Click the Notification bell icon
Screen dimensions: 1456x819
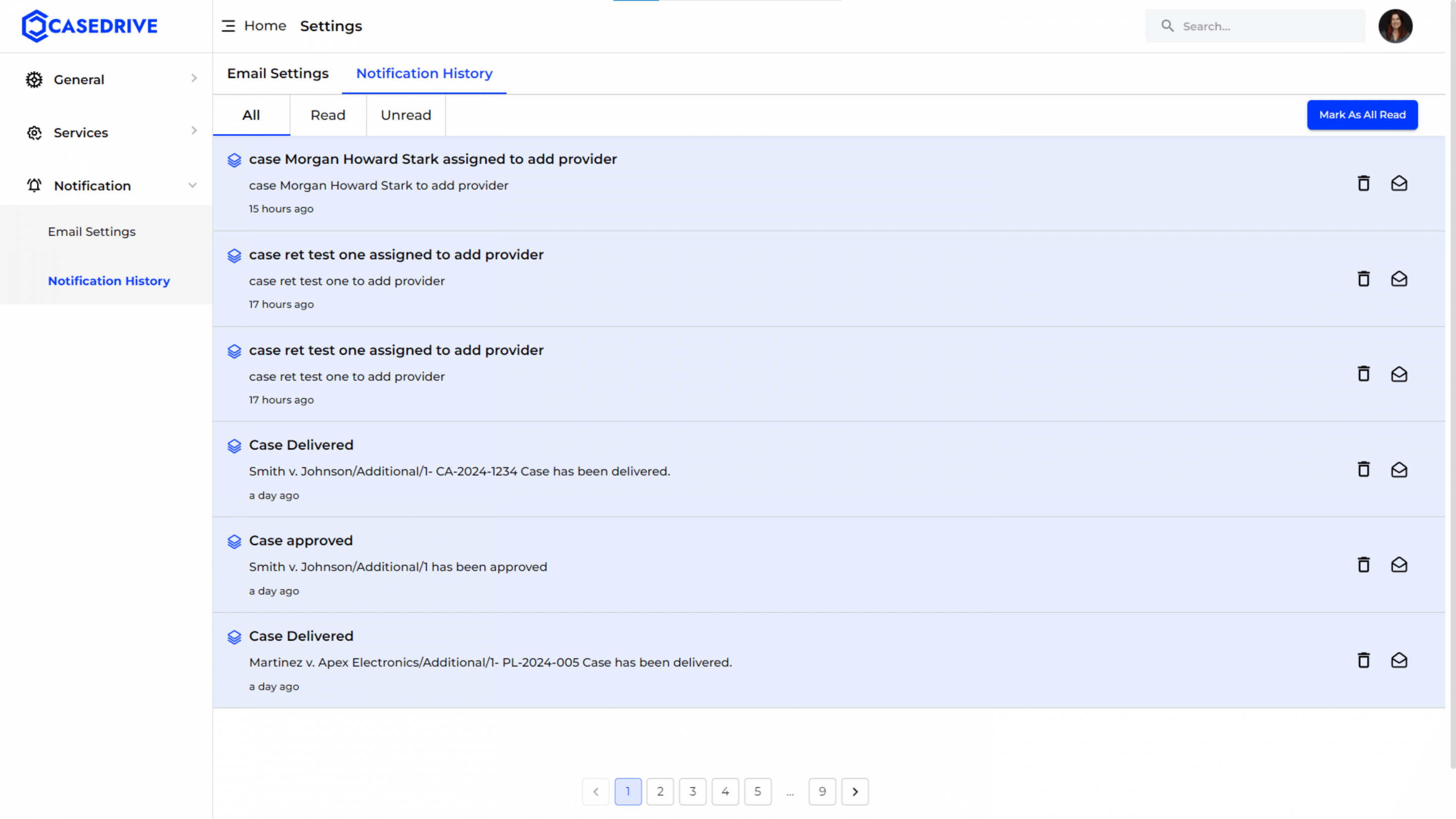tap(34, 186)
